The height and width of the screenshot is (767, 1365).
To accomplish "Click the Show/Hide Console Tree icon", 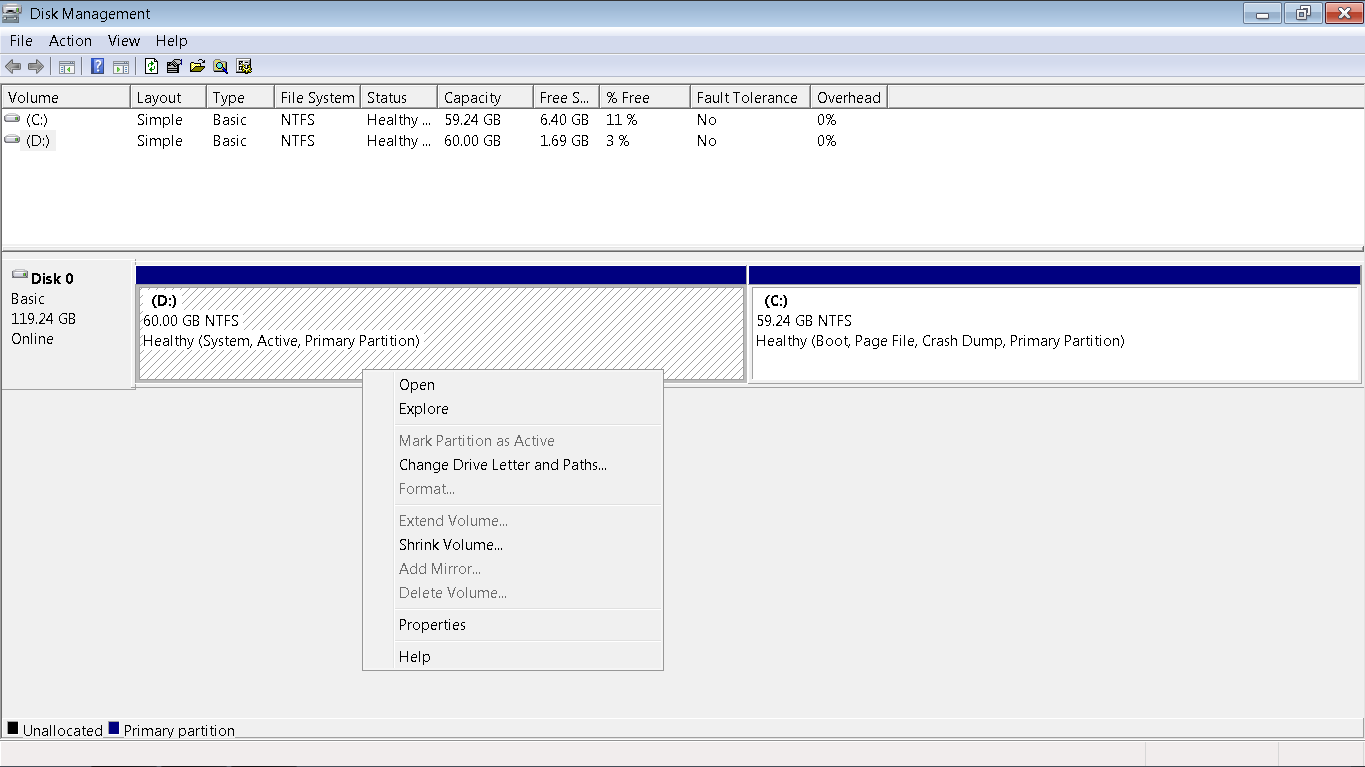I will coord(67,67).
